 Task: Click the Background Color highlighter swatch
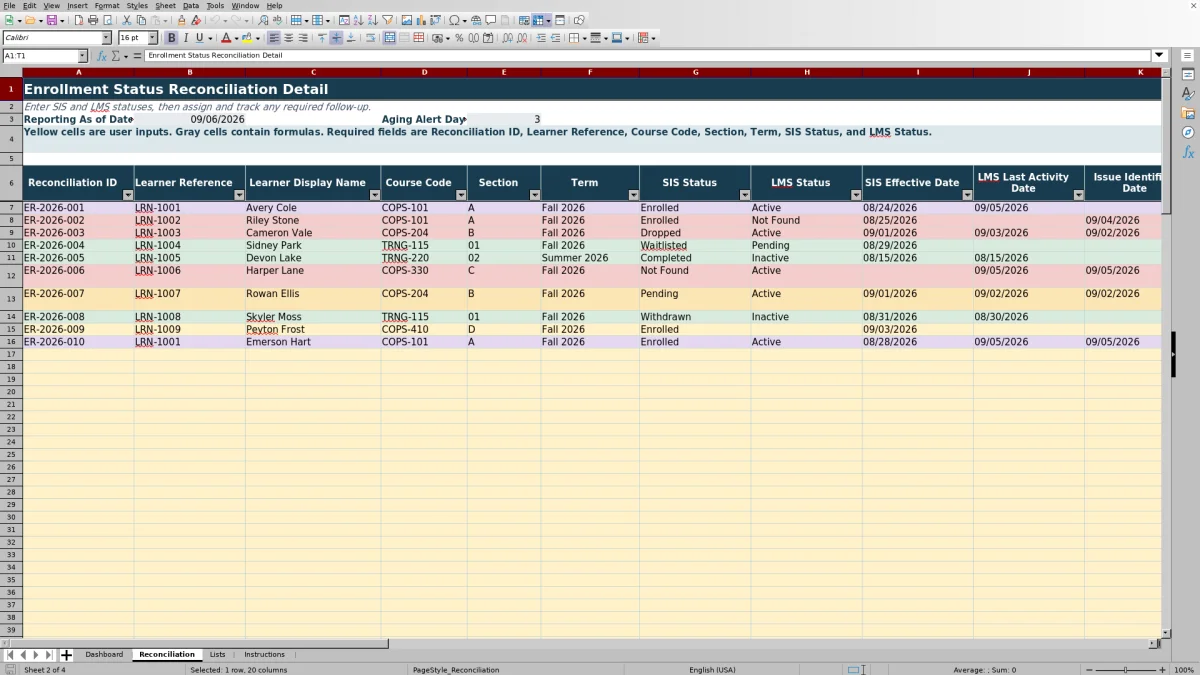pyautogui.click(x=246, y=38)
